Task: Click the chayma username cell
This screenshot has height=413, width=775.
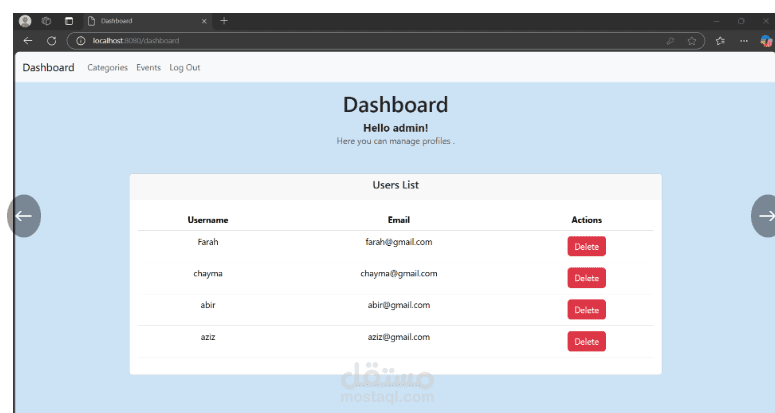Action: click(208, 274)
